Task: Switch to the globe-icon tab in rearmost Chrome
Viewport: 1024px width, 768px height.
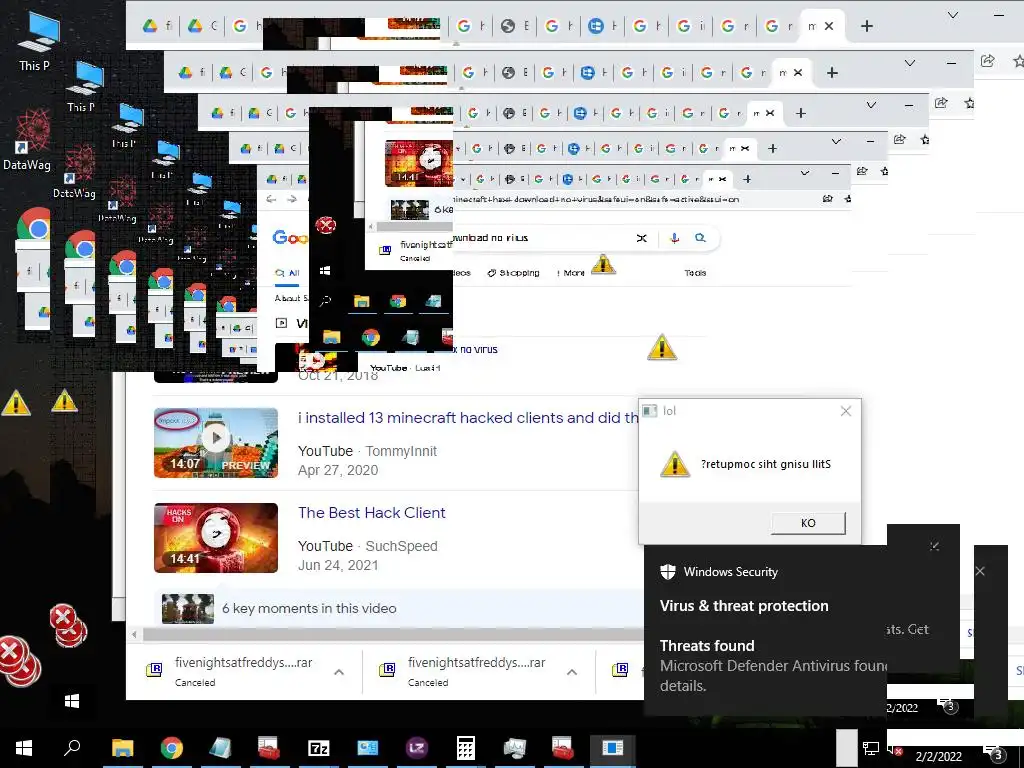Action: (x=515, y=26)
